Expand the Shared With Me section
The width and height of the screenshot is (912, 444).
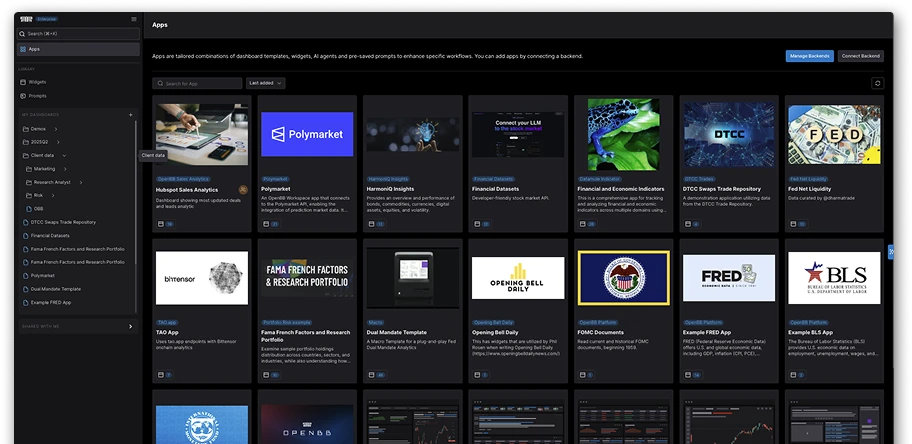pyautogui.click(x=130, y=326)
